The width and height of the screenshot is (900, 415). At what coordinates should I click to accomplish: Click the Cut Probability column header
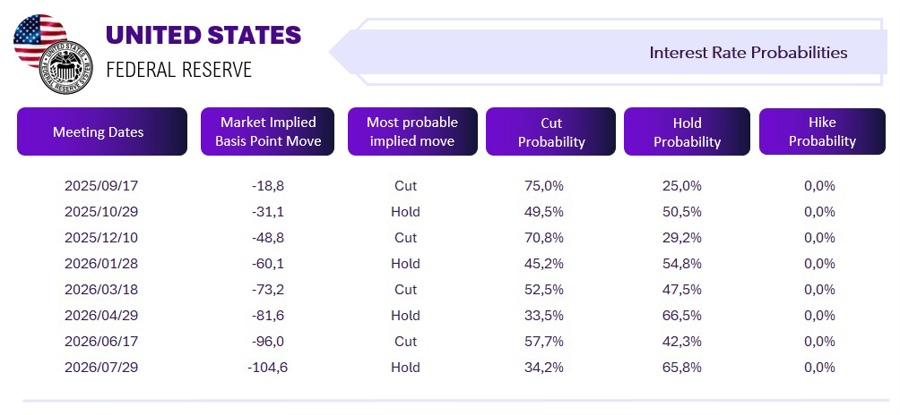[x=551, y=131]
